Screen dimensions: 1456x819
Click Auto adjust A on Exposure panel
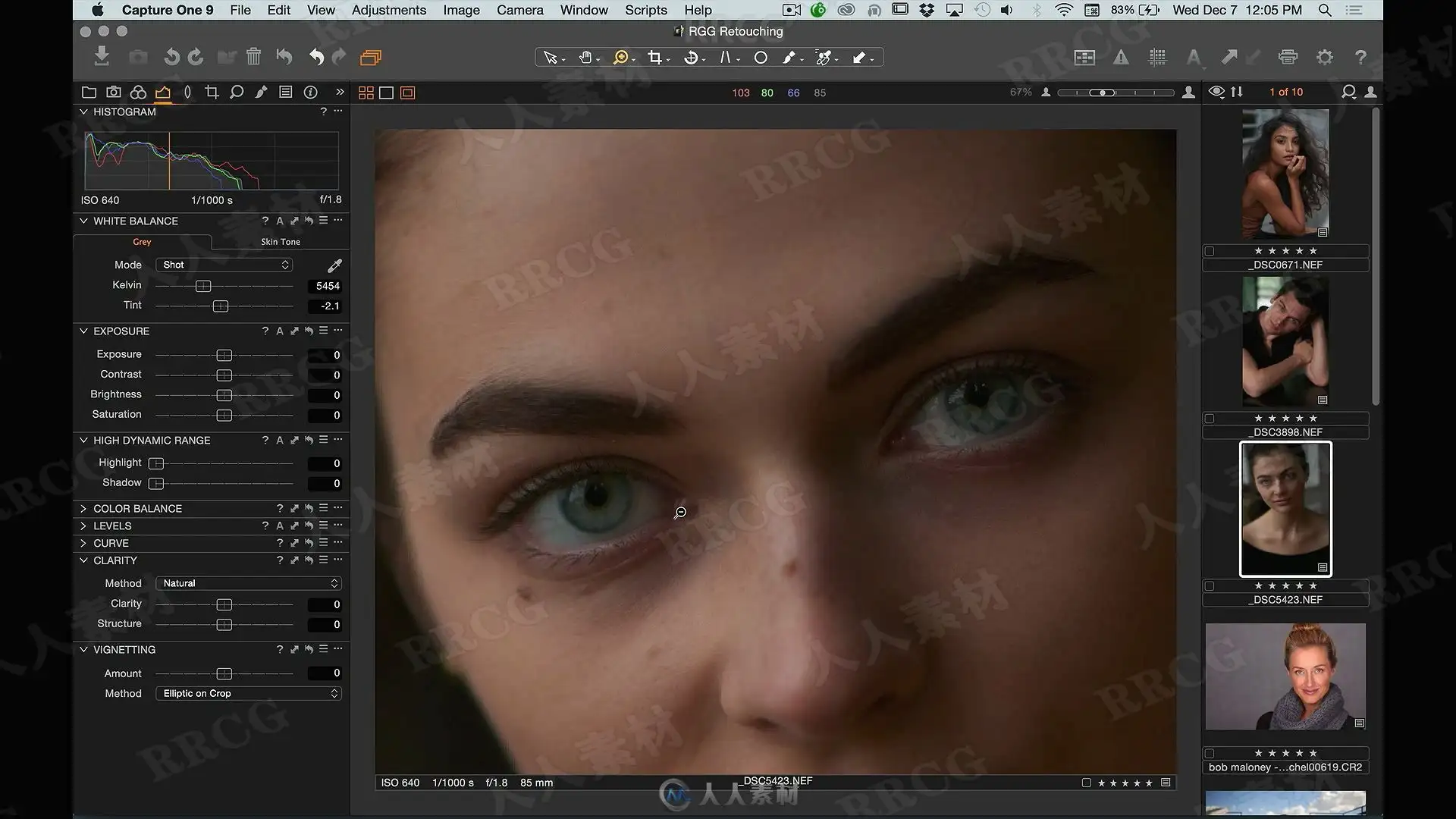coord(280,331)
